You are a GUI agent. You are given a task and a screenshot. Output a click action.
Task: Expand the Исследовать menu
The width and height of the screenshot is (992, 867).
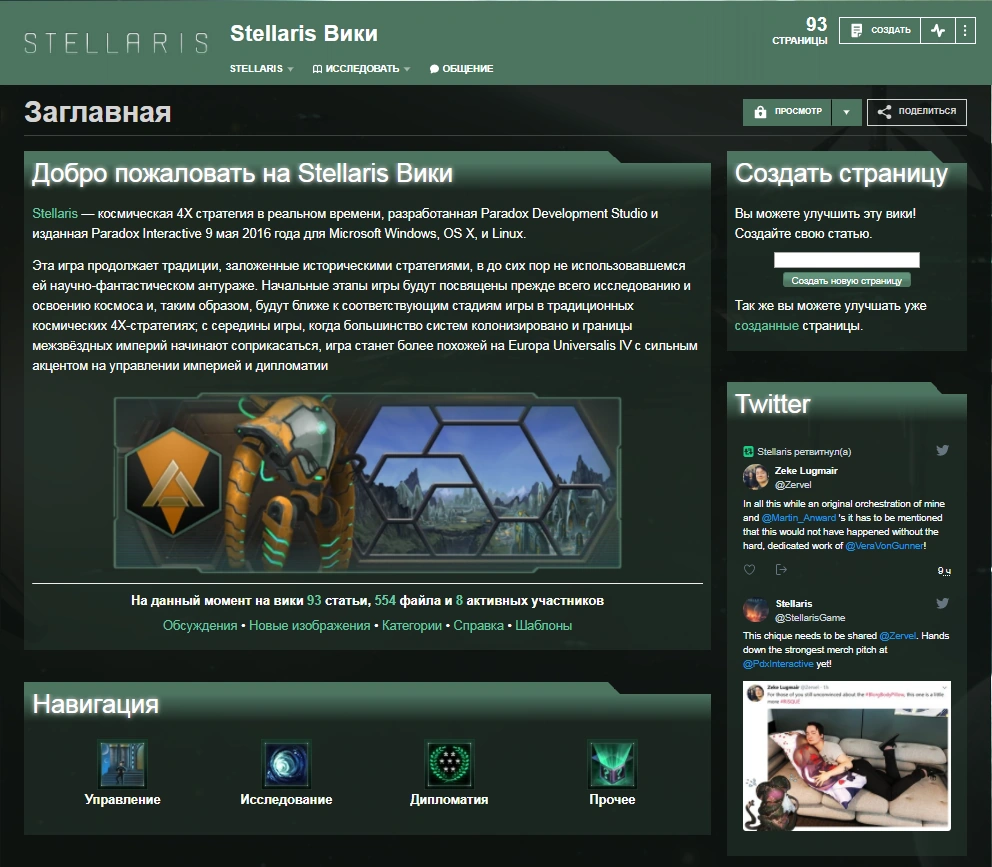pos(361,68)
